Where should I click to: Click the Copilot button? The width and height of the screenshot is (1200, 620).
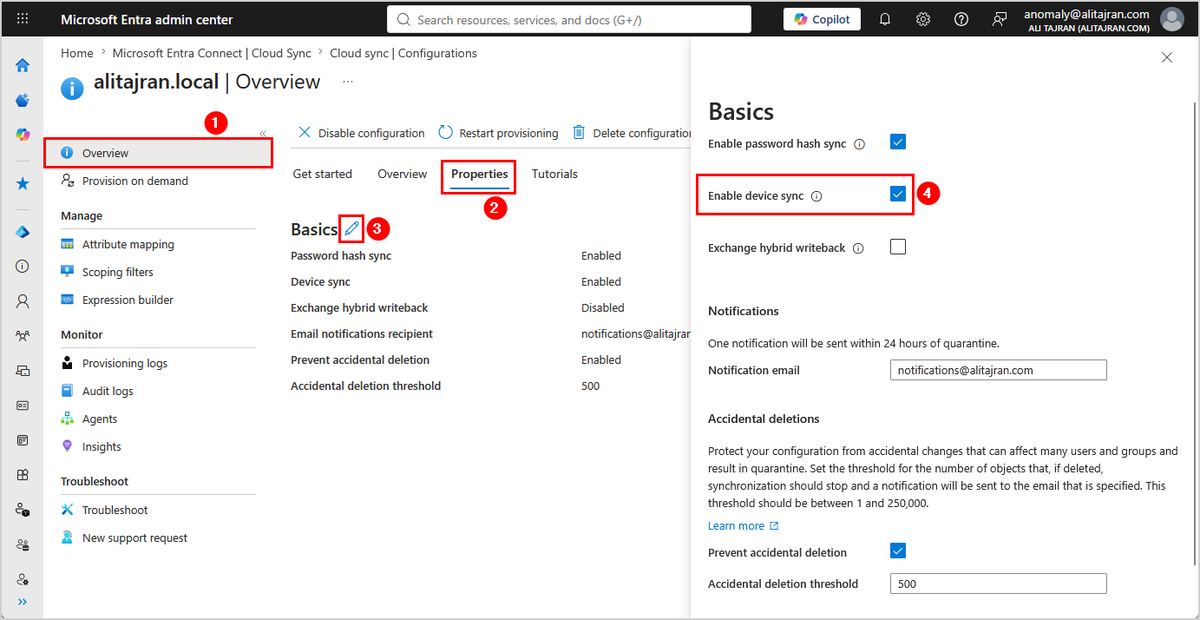tap(822, 19)
